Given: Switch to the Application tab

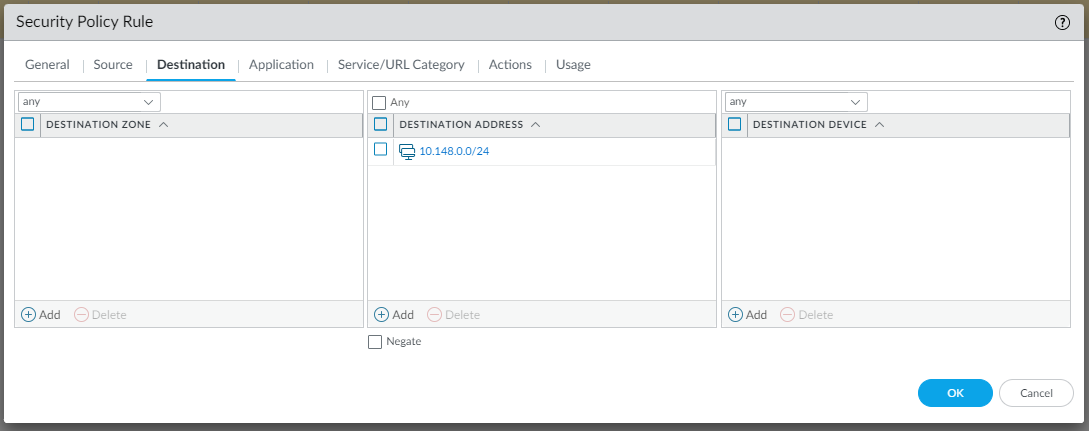Looking at the screenshot, I should pos(281,64).
